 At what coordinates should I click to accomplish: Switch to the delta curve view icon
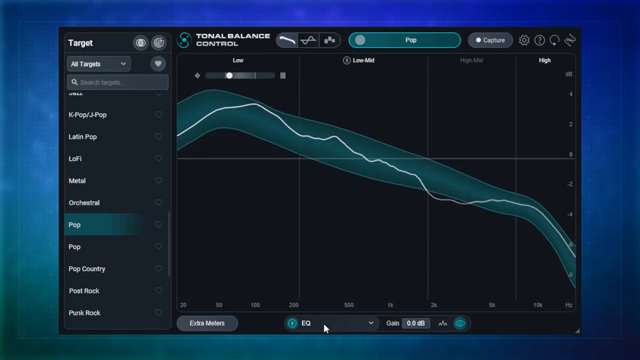pyautogui.click(x=308, y=40)
